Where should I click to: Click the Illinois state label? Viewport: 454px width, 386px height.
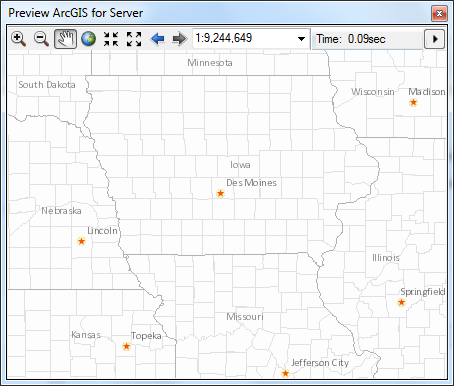coord(386,258)
